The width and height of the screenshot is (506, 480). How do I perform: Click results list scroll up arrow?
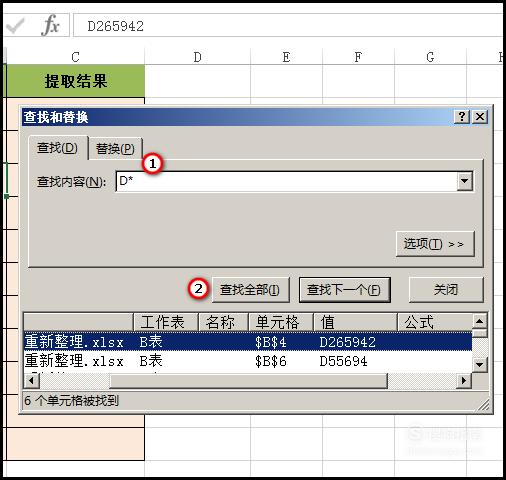480,321
